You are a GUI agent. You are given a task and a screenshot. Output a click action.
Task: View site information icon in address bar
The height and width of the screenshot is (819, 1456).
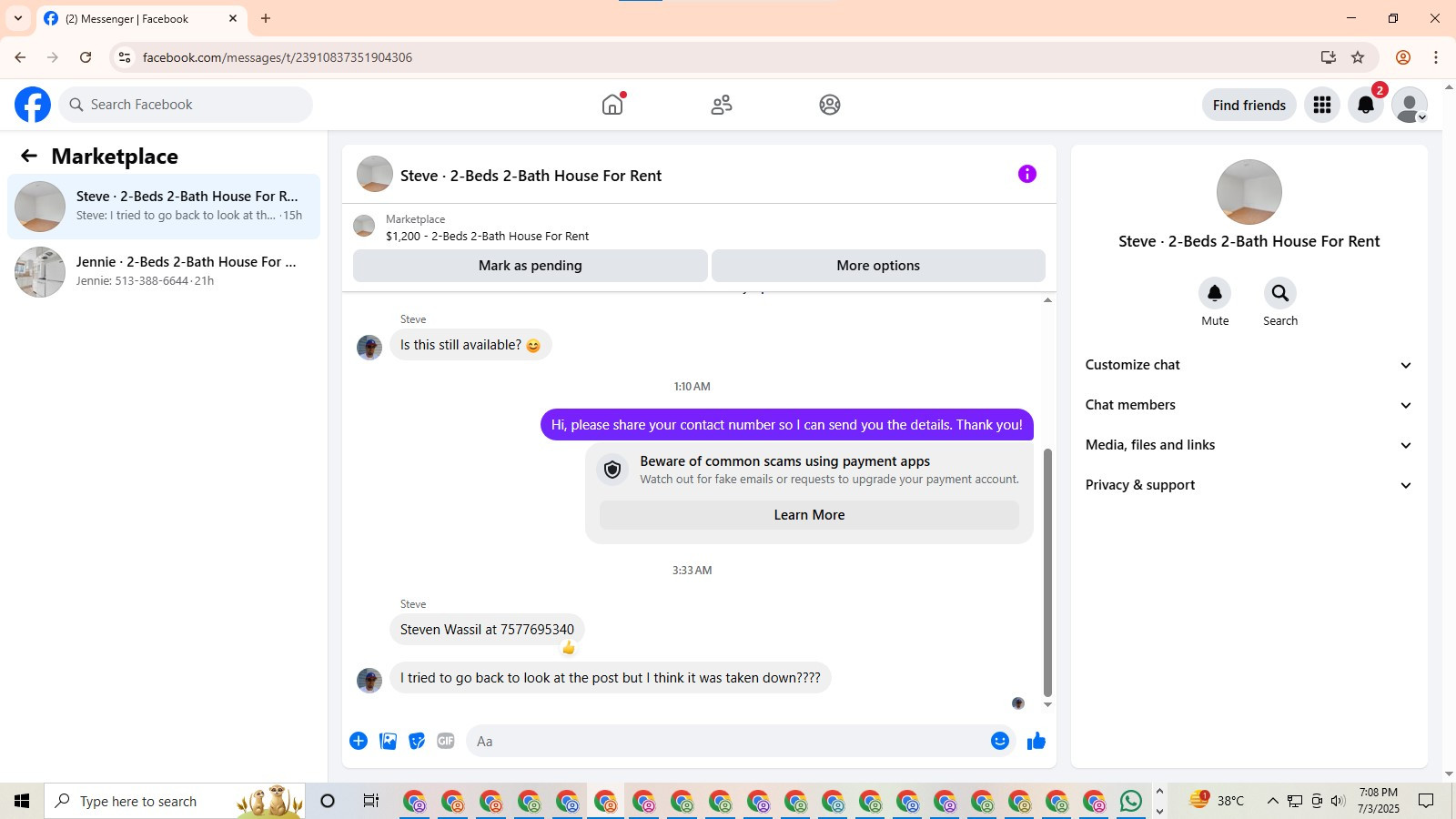pyautogui.click(x=125, y=57)
